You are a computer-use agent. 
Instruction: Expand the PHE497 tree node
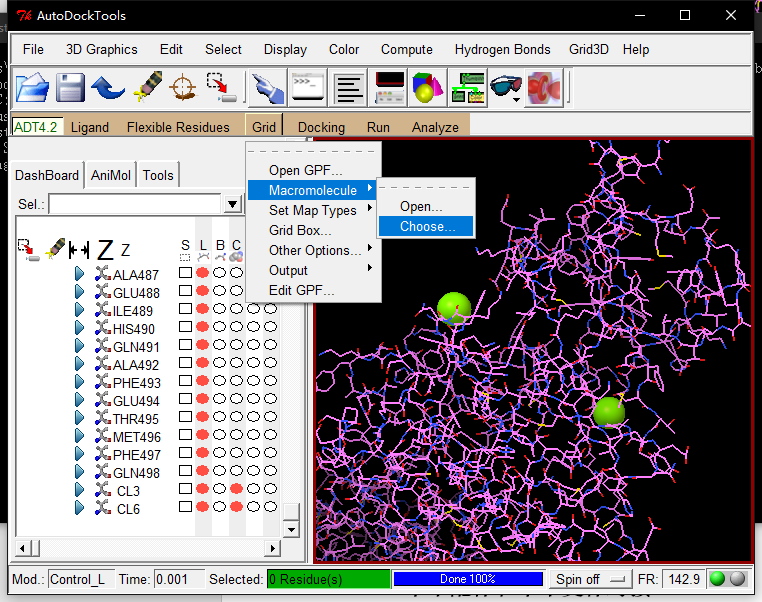pos(80,453)
